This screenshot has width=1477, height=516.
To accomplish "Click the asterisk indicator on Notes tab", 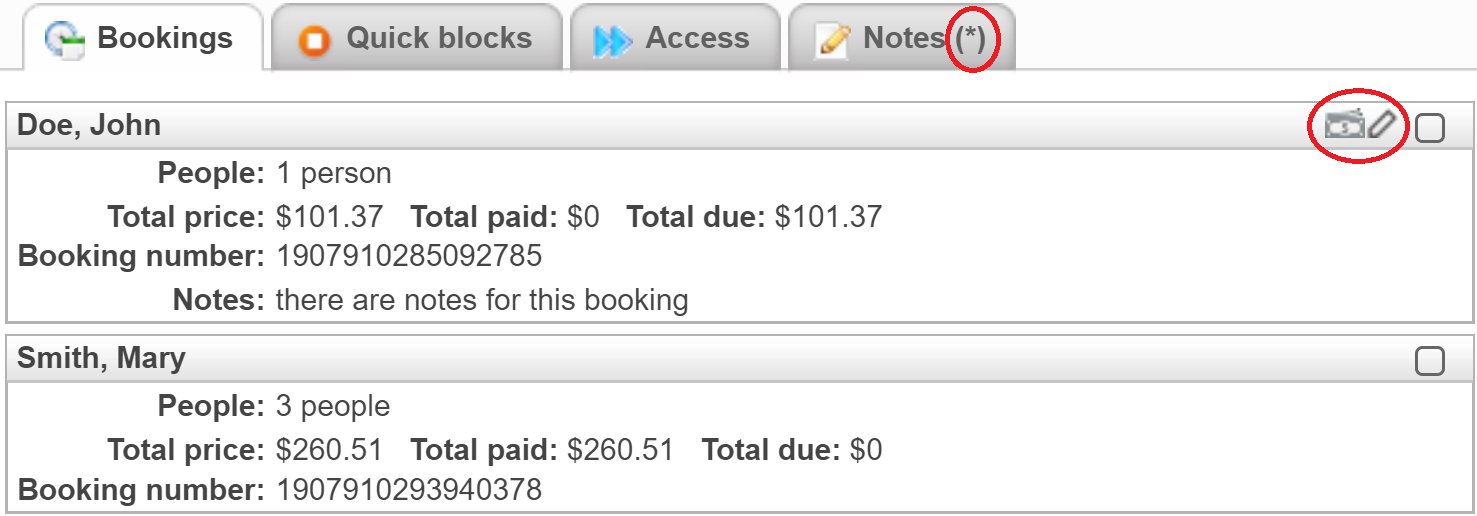I will coord(969,39).
